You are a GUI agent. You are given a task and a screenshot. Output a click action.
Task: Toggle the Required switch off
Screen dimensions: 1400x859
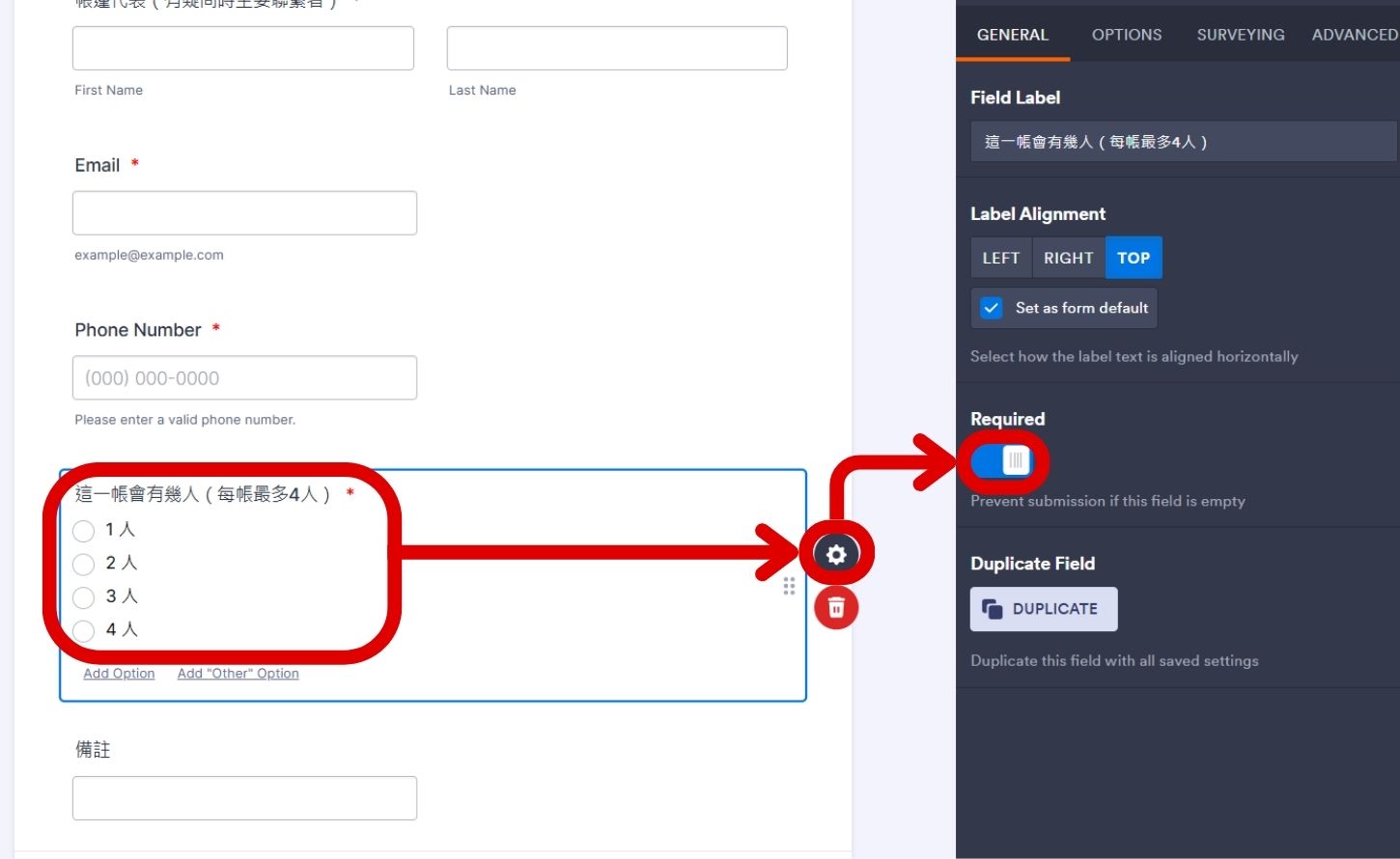click(x=1002, y=461)
